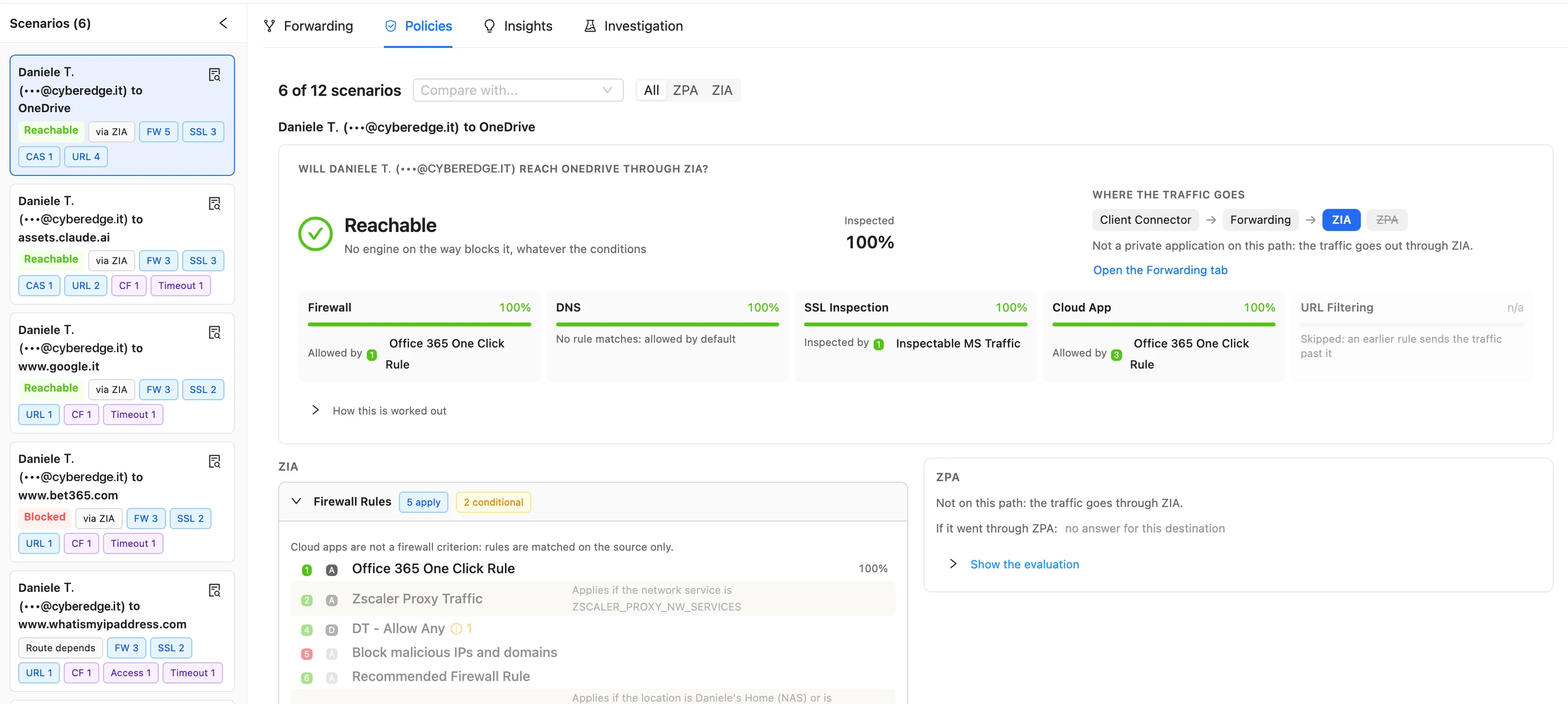This screenshot has height=704, width=1568.
Task: Click Inspectable MS Traffic rule name
Action: pyautogui.click(x=957, y=343)
